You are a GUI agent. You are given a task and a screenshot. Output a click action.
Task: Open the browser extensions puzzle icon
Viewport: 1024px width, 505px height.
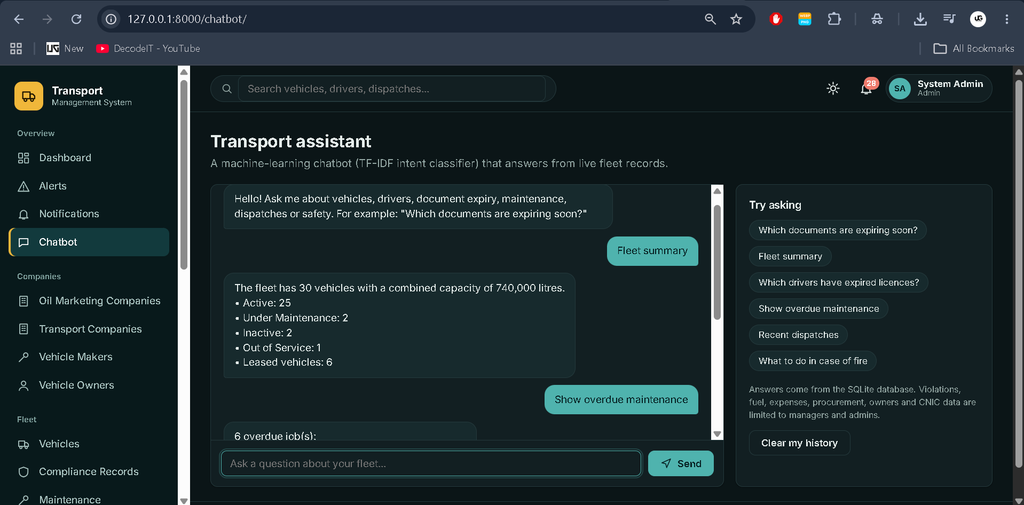[834, 19]
